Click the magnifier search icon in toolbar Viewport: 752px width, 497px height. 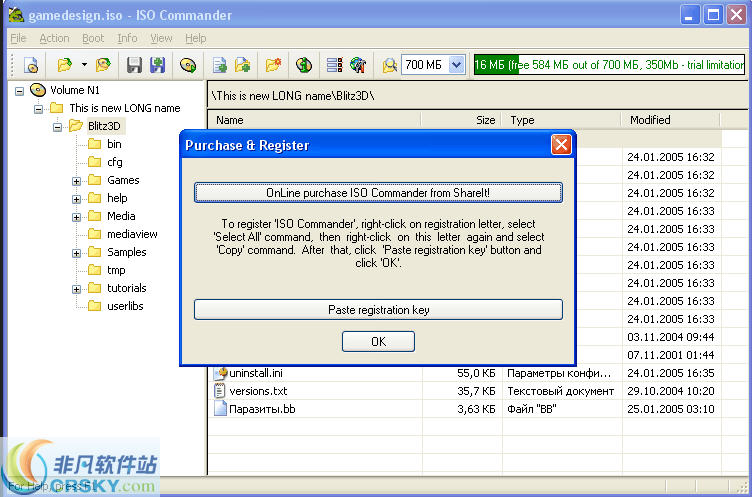[x=389, y=65]
